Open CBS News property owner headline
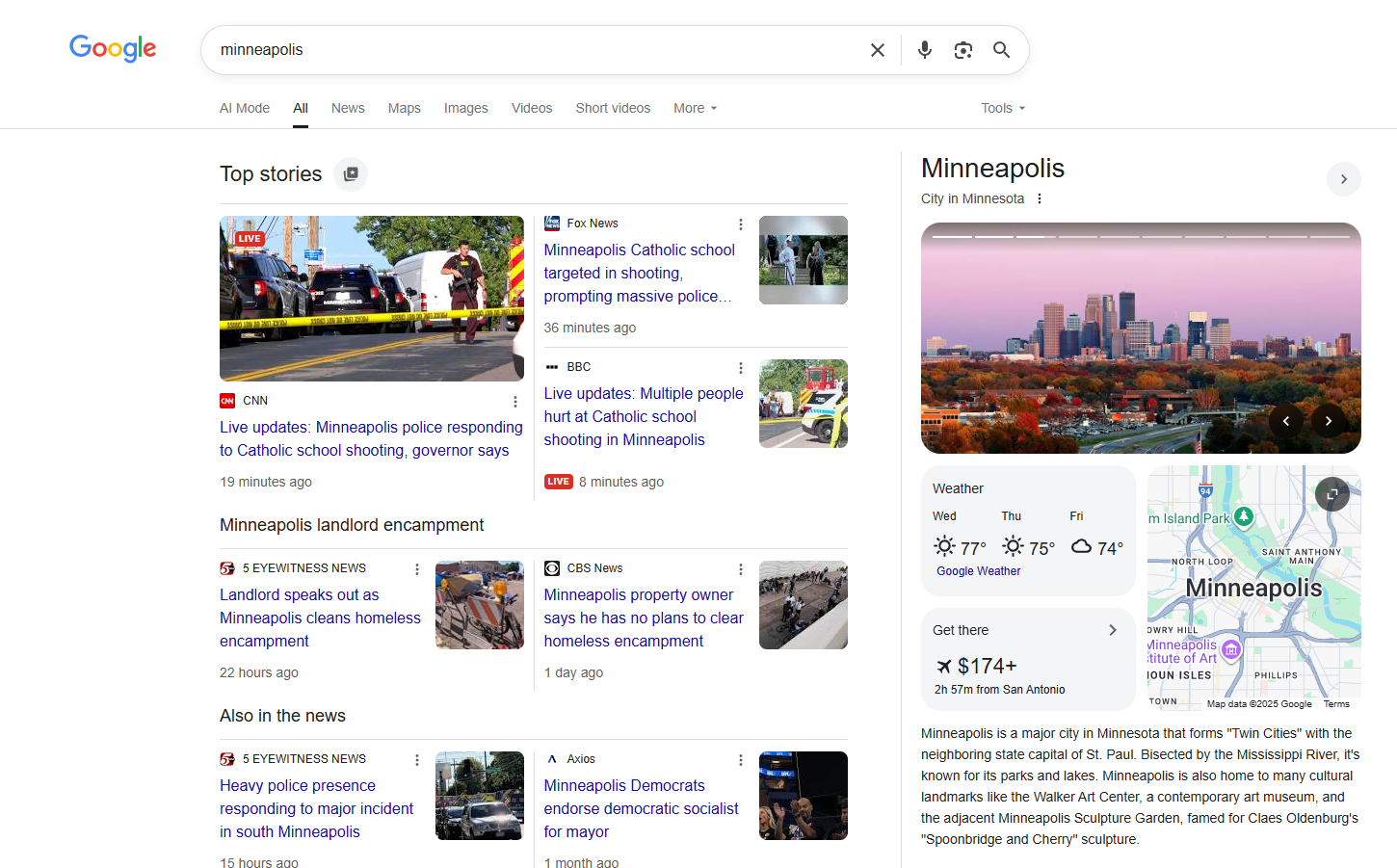 coord(644,618)
